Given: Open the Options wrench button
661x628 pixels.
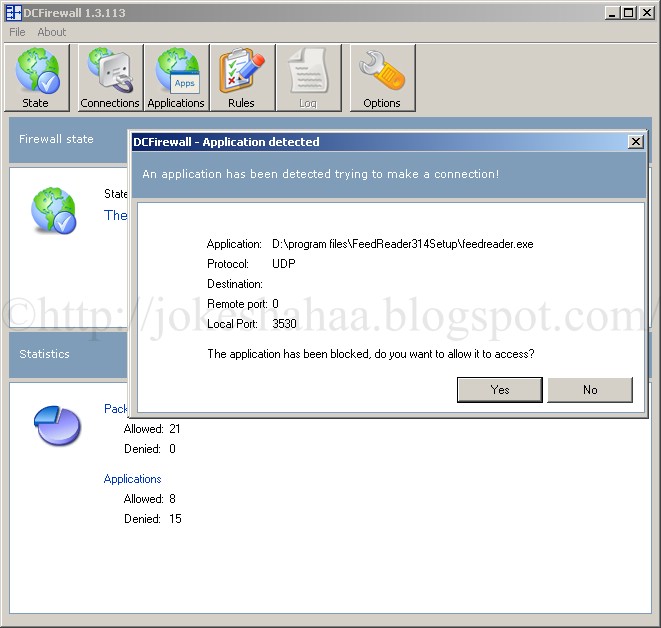Looking at the screenshot, I should 382,78.
